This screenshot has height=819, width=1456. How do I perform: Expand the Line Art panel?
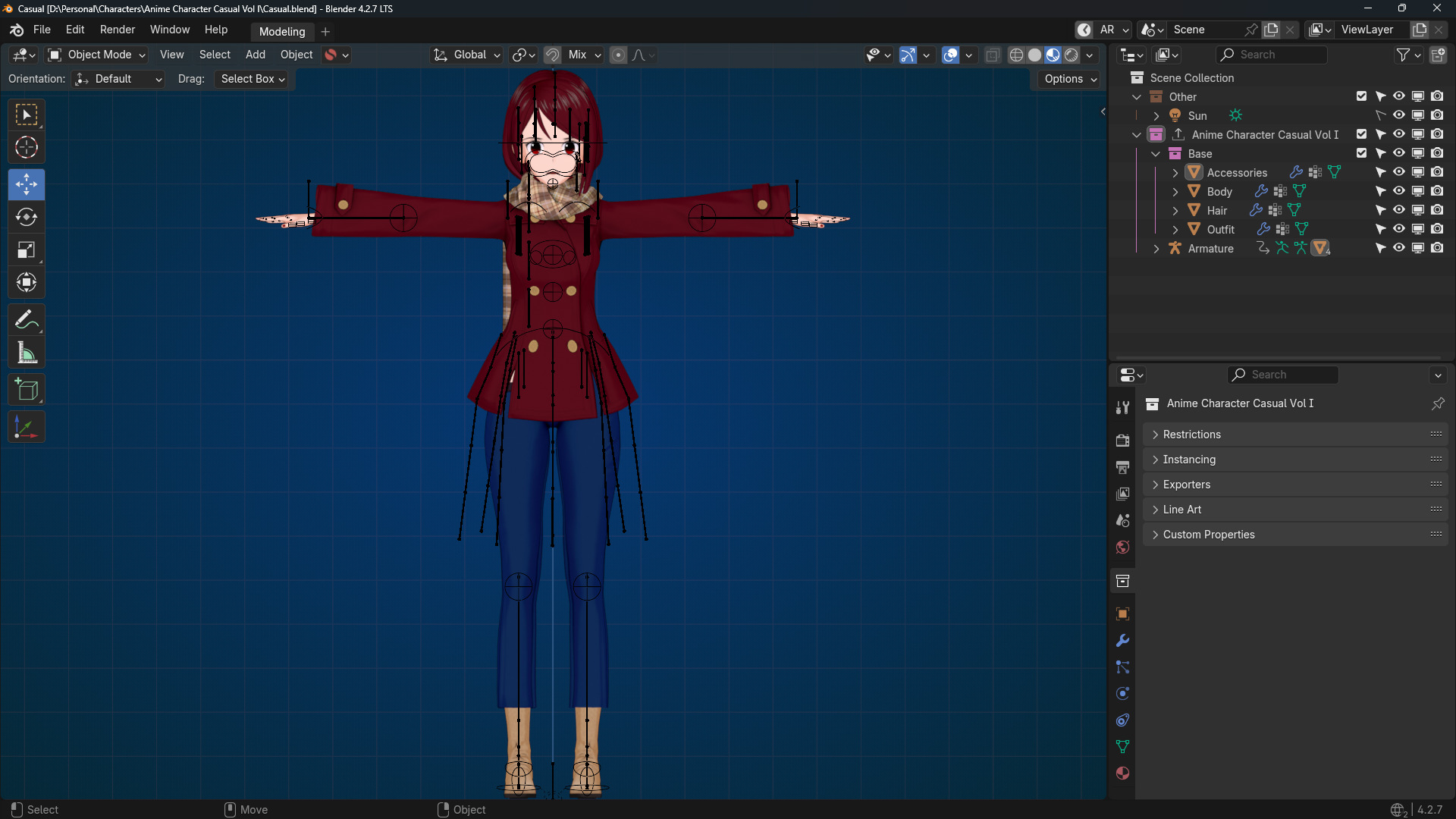(x=1295, y=510)
